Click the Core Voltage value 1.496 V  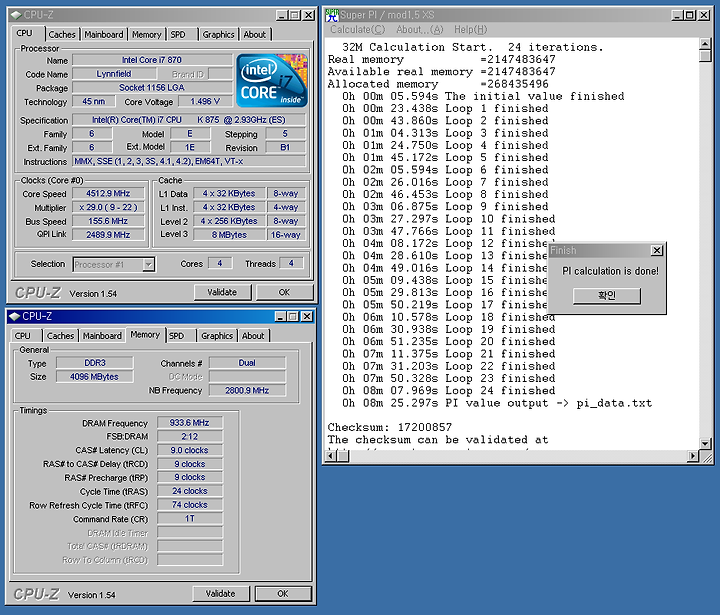(x=205, y=102)
